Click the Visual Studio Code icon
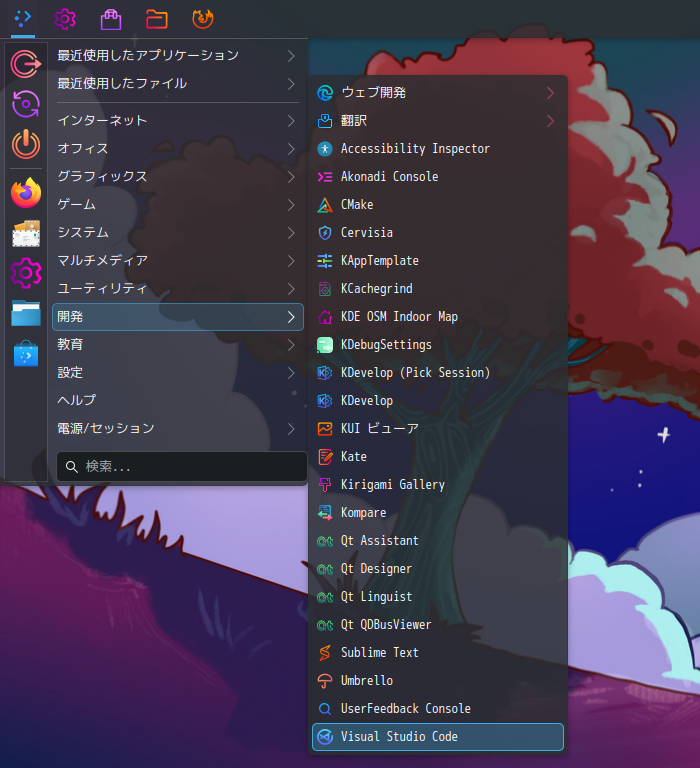 [325, 737]
